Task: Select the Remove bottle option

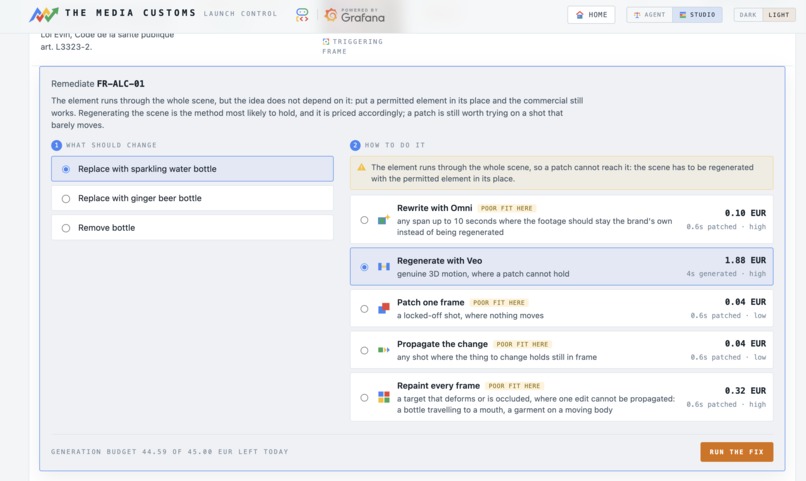Action: click(192, 228)
